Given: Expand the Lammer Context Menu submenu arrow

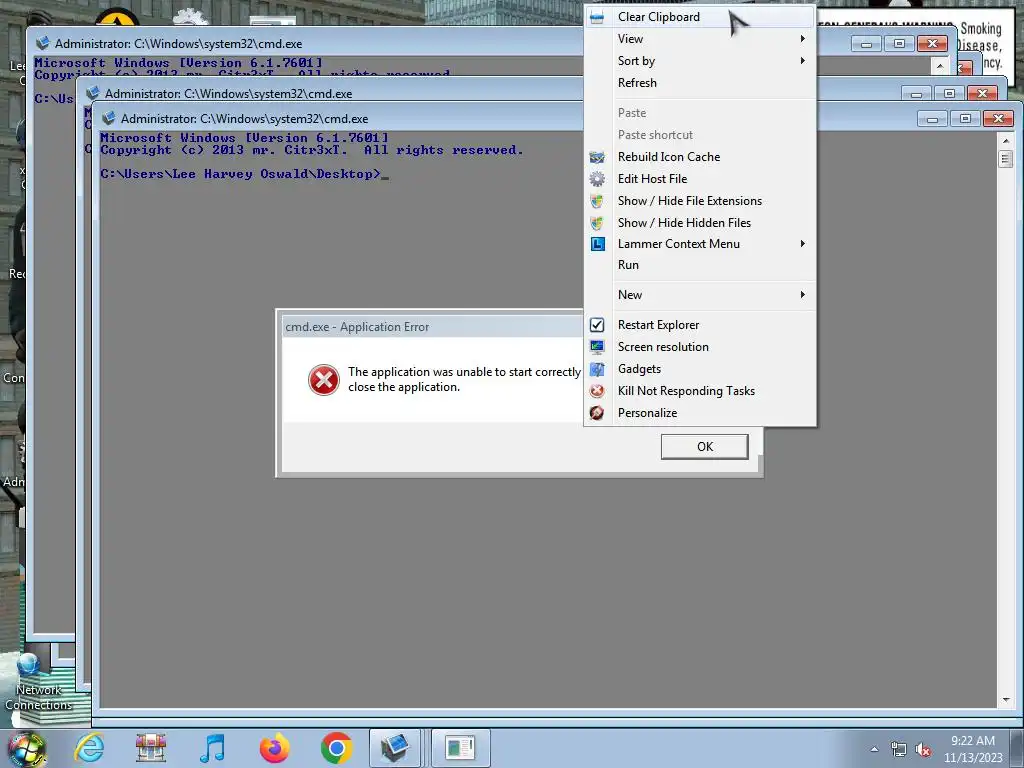Looking at the screenshot, I should pyautogui.click(x=803, y=244).
